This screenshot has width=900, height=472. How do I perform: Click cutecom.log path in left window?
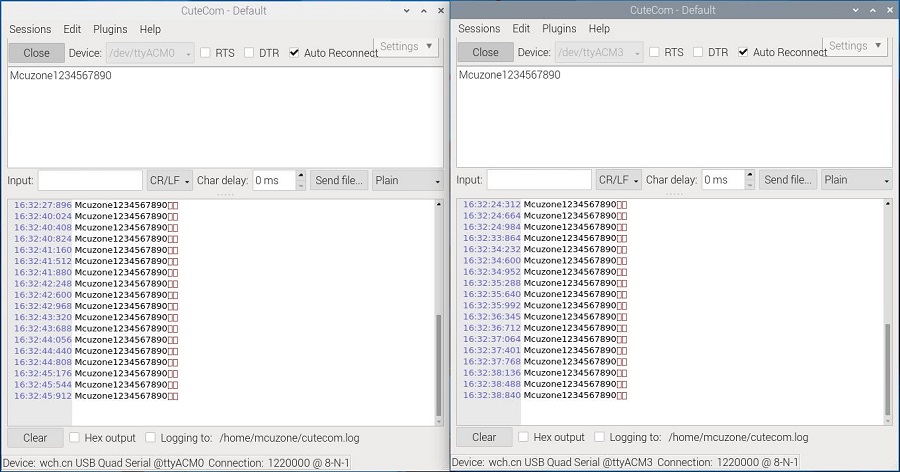tap(289, 438)
